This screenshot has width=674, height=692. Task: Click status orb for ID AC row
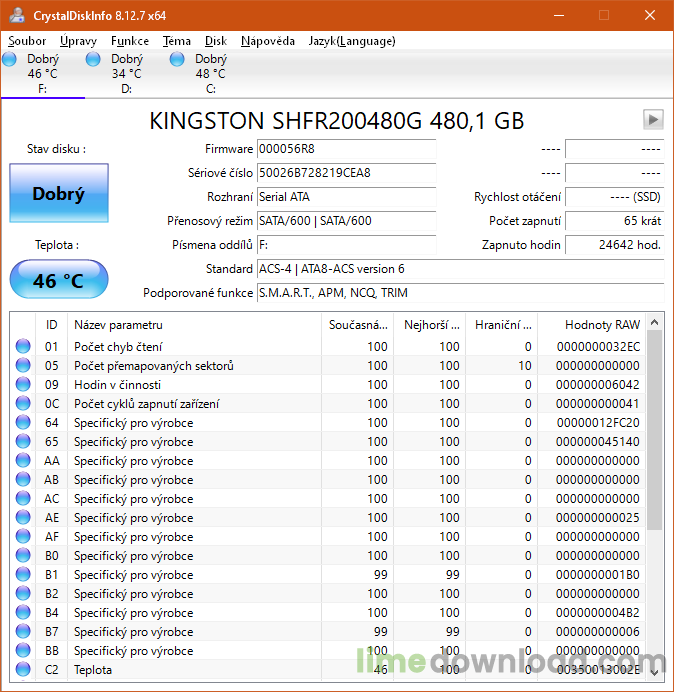click(x=23, y=498)
